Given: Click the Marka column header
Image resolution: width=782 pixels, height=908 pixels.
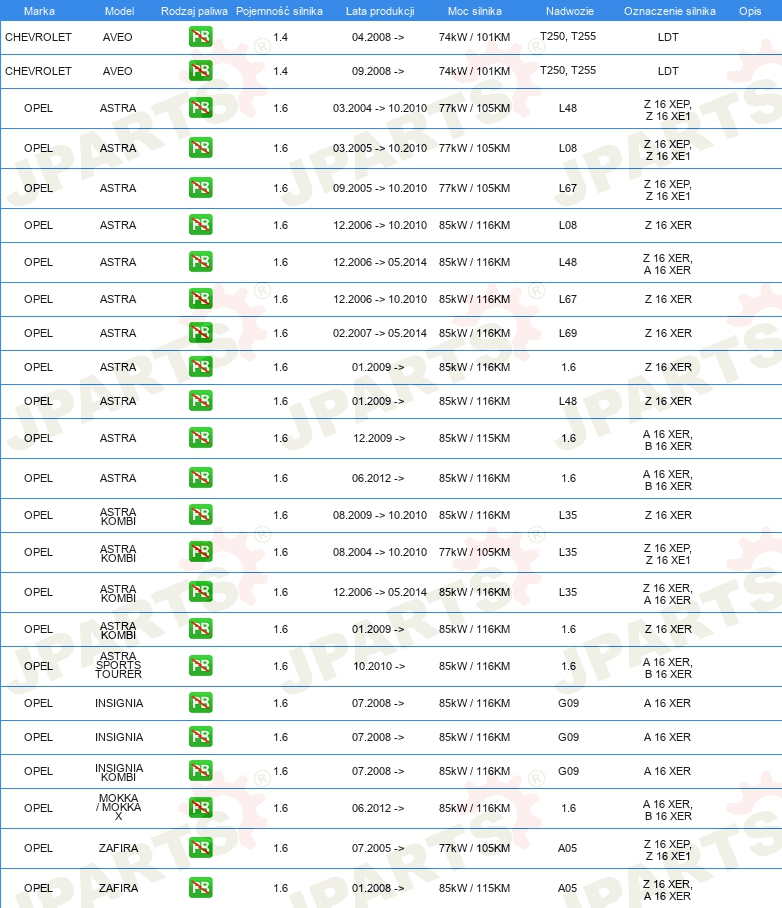Looking at the screenshot, I should click(x=39, y=11).
